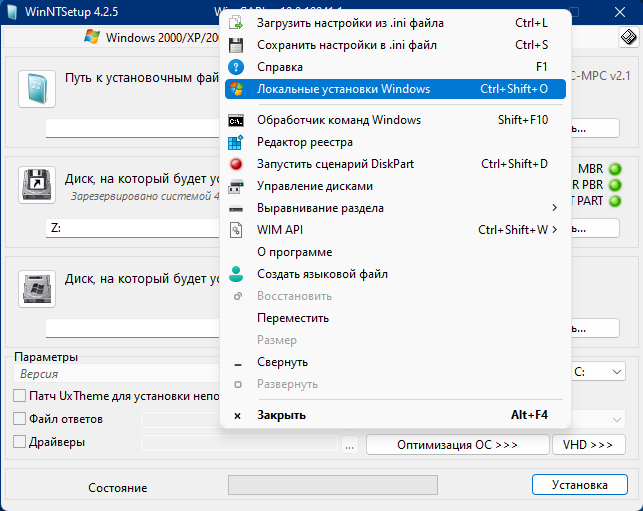643x511 pixels.
Task: Click the disk management drive icon
Action: coord(236,187)
